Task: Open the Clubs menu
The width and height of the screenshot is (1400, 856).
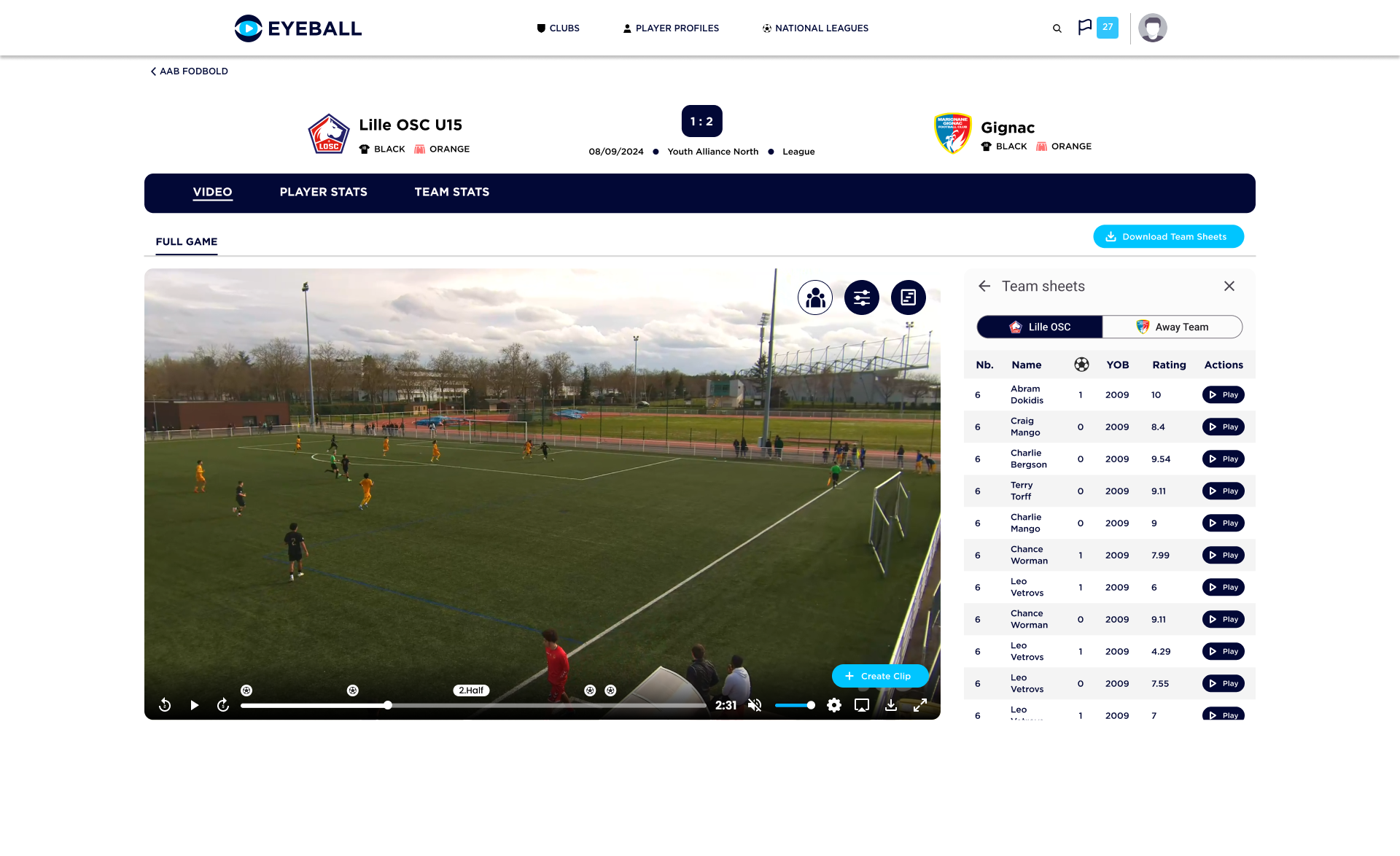Action: point(558,28)
